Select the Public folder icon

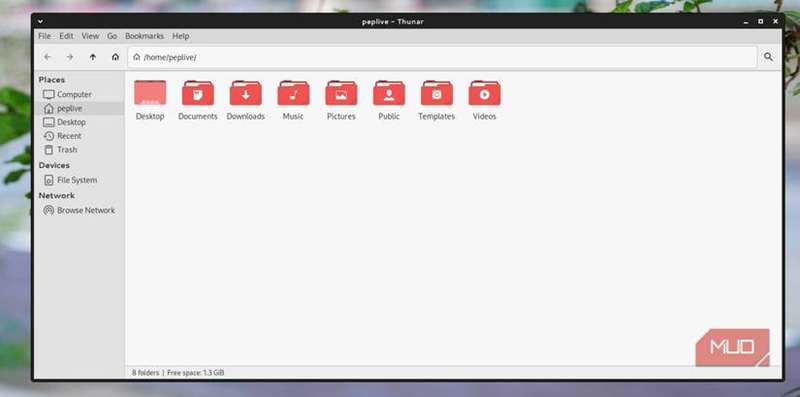[x=389, y=93]
